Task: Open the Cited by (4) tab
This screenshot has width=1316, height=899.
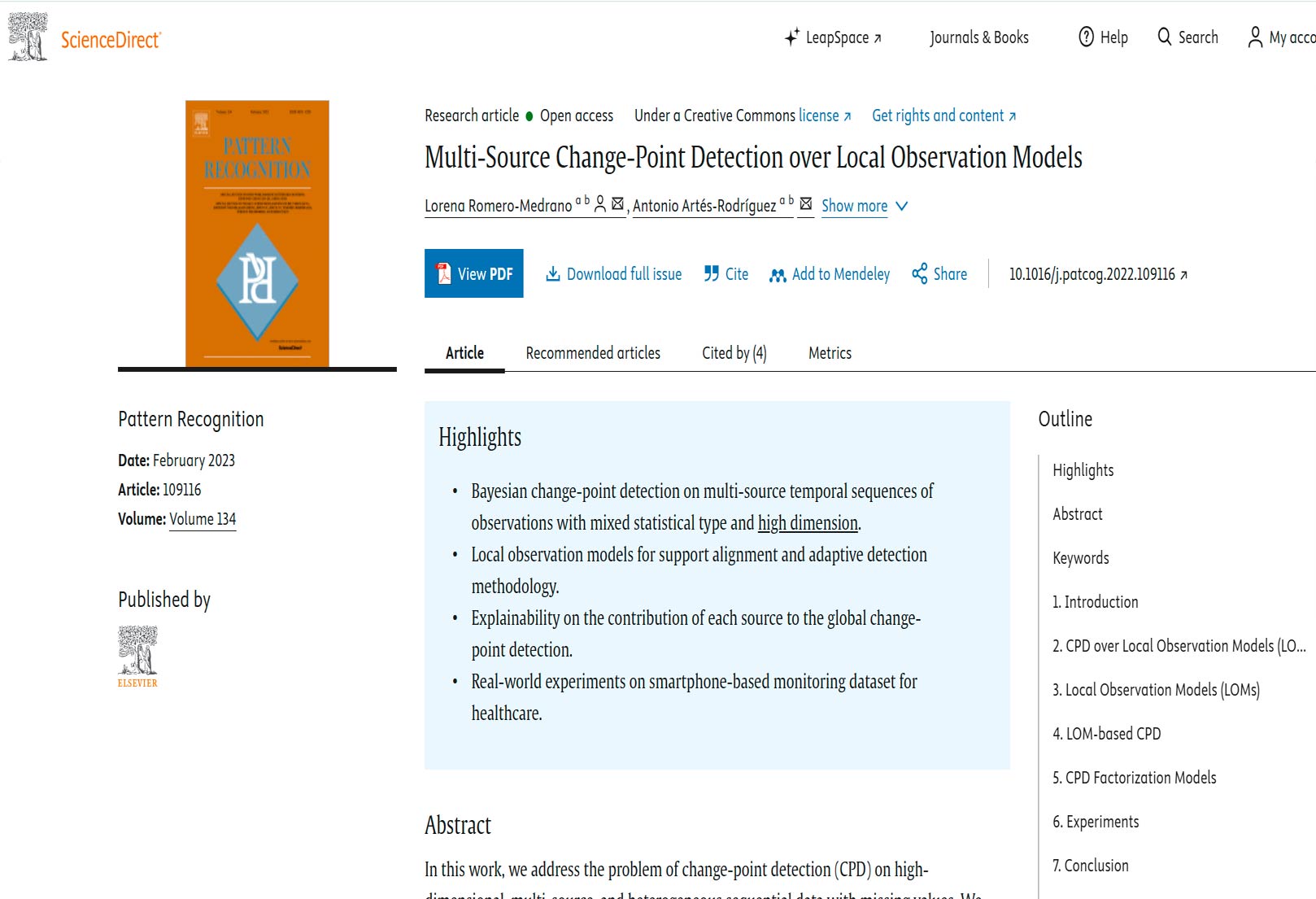Action: click(734, 353)
